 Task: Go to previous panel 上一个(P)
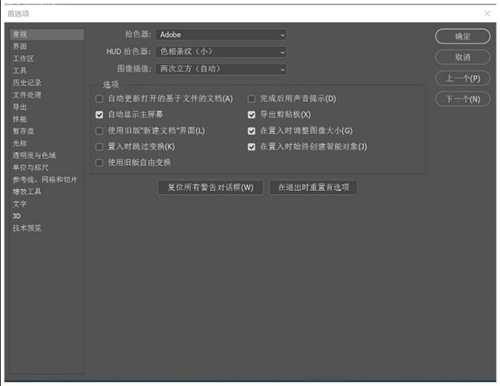[x=463, y=78]
